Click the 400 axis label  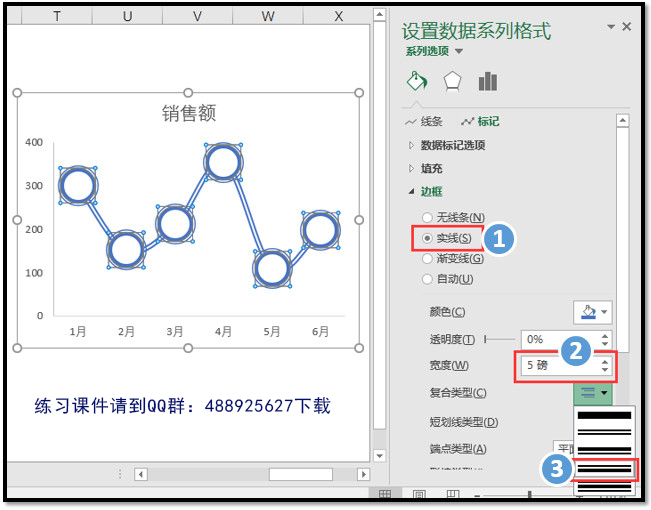coord(34,142)
